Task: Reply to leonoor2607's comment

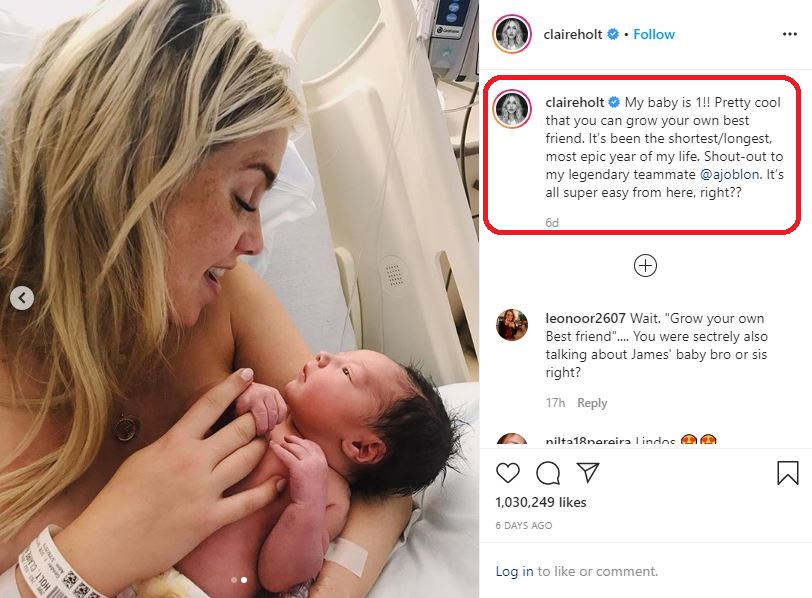Action: 592,403
